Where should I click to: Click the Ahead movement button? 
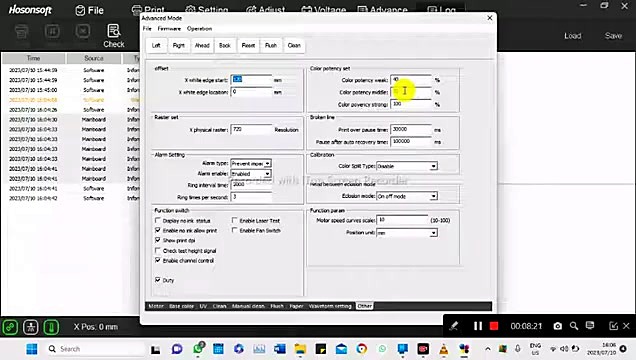click(x=202, y=45)
